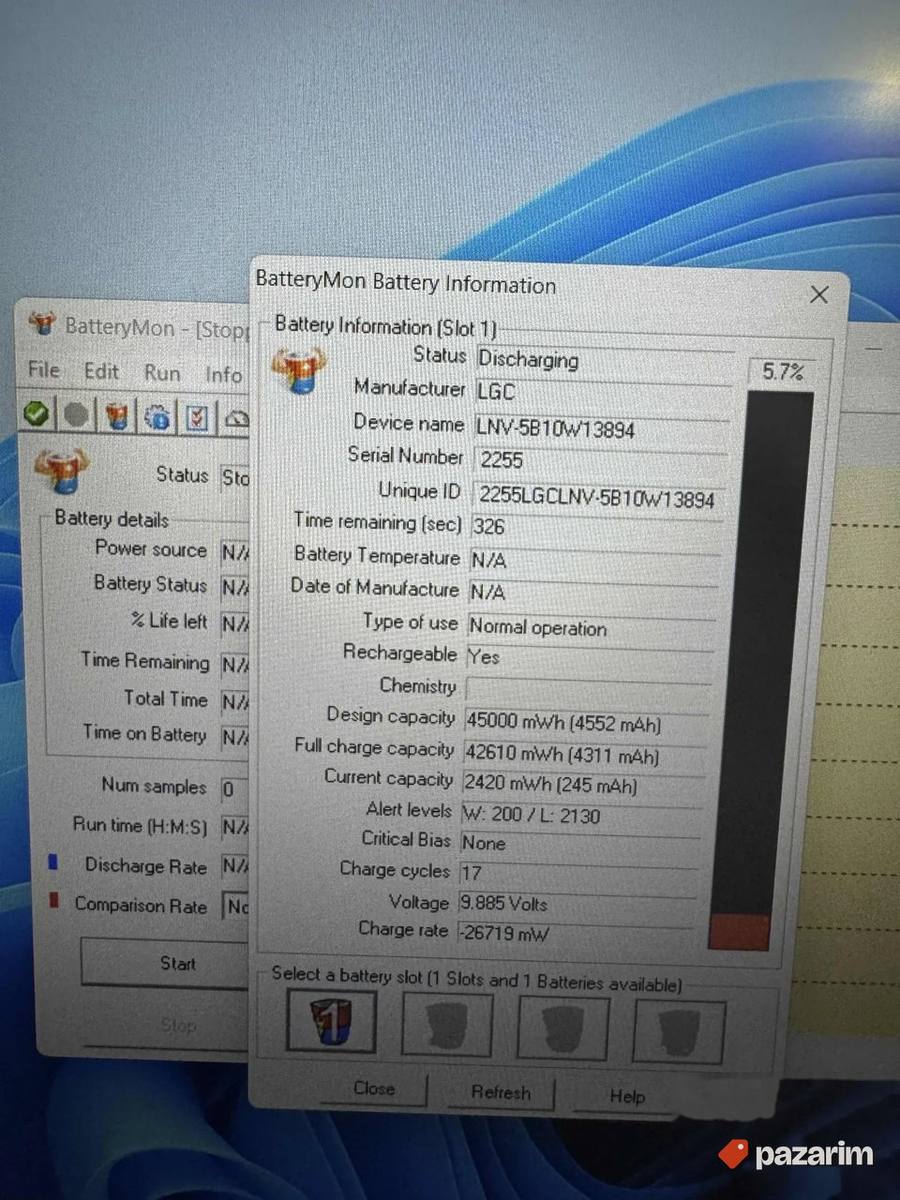Click the Device name field LNV-5B10W13894

(x=600, y=428)
